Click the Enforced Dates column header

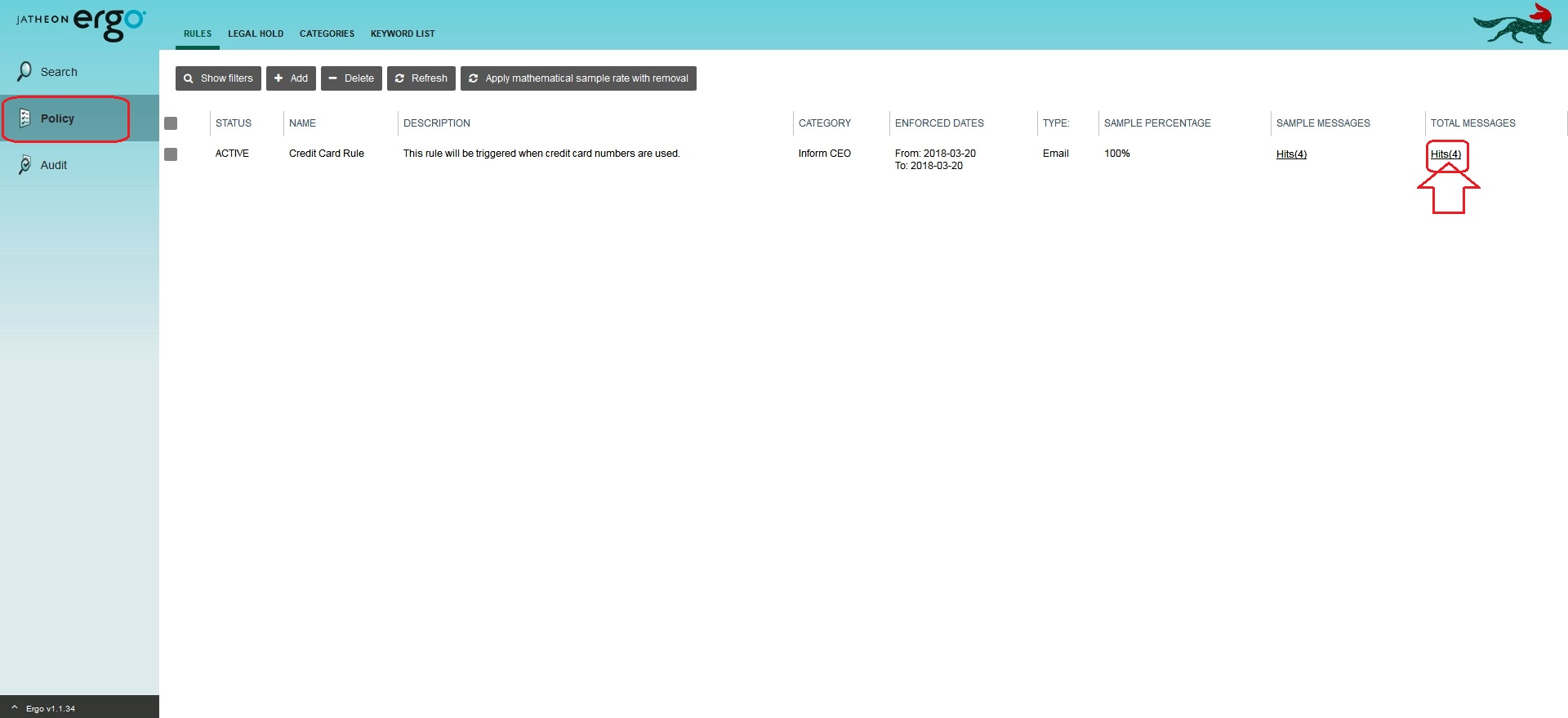(x=939, y=123)
